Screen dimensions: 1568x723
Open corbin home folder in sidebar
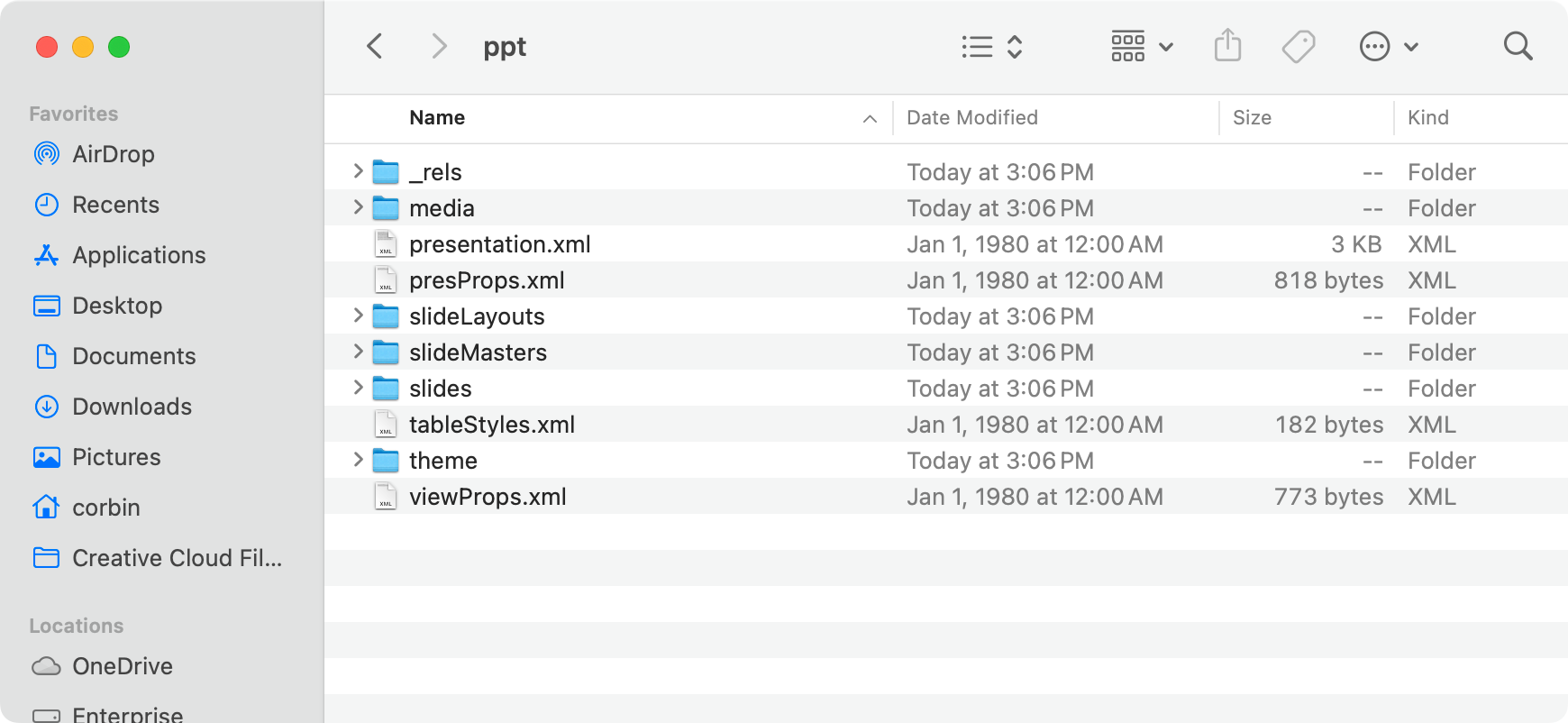click(86, 508)
